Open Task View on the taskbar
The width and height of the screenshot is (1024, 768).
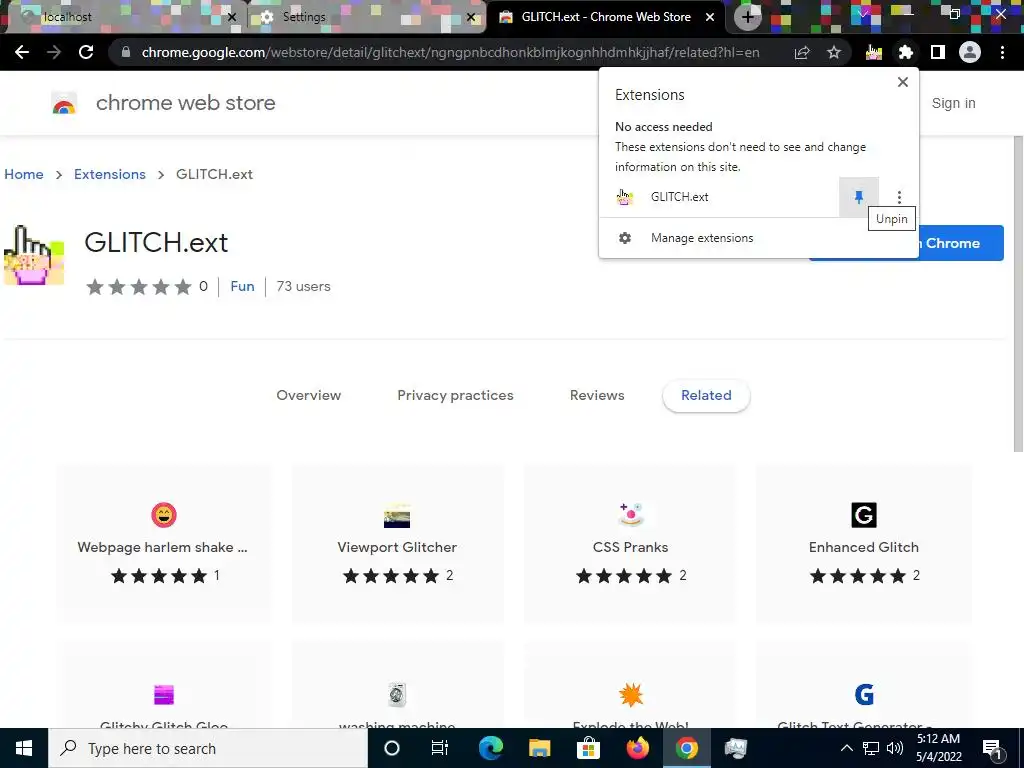coord(440,748)
